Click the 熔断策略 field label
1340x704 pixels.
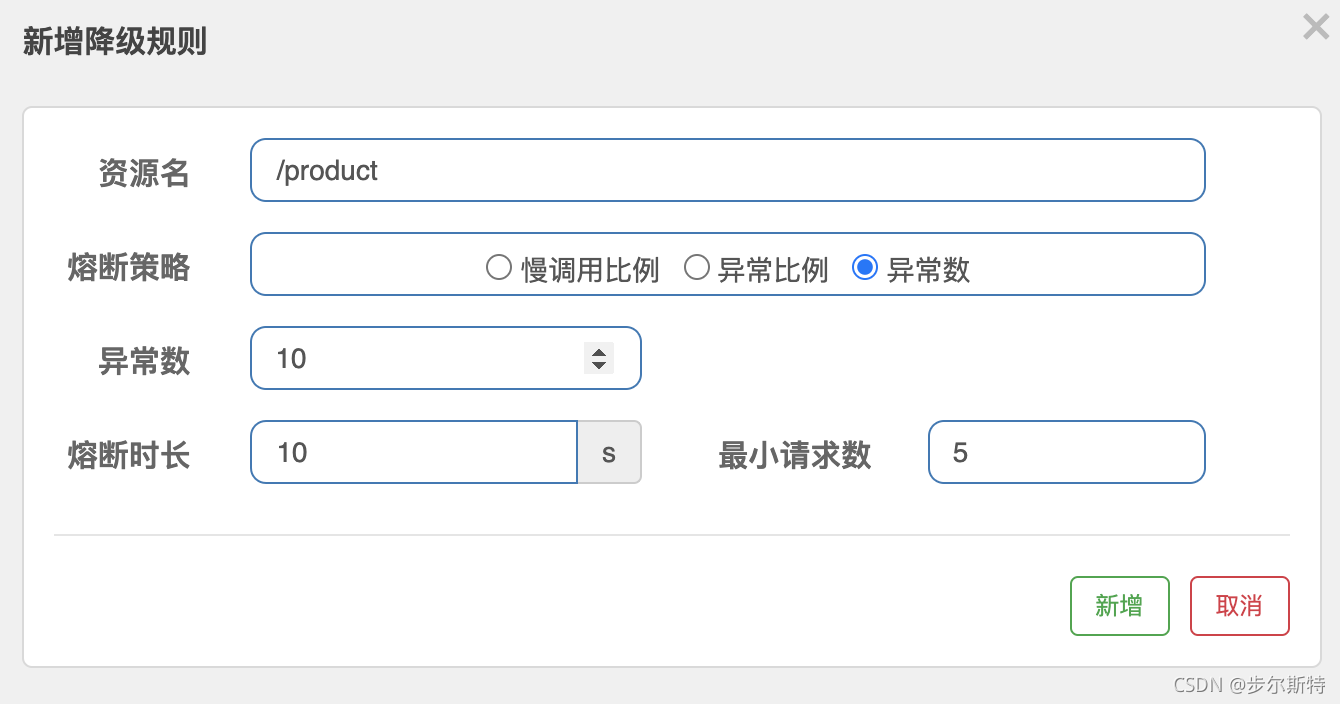pyautogui.click(x=129, y=267)
